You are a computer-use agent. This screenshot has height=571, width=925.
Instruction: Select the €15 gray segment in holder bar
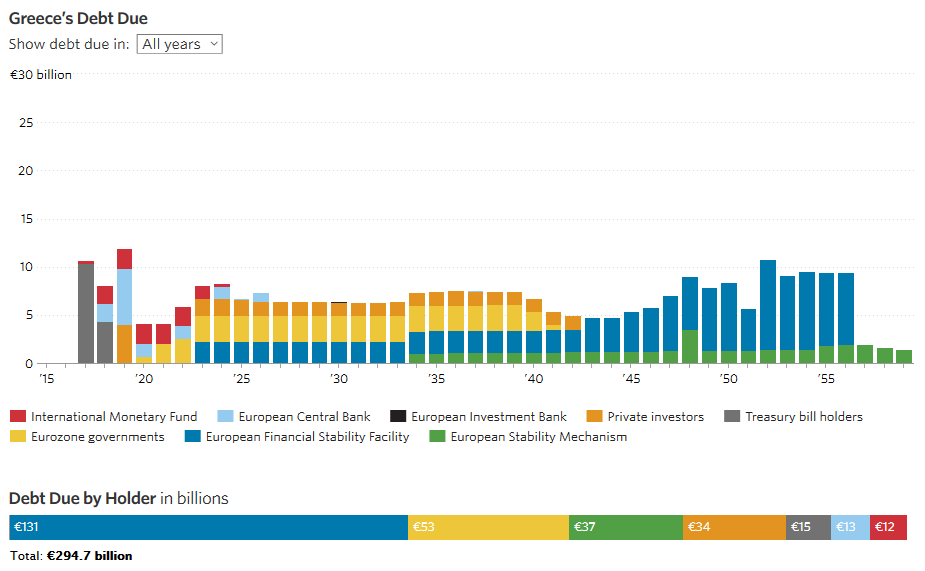coord(808,527)
